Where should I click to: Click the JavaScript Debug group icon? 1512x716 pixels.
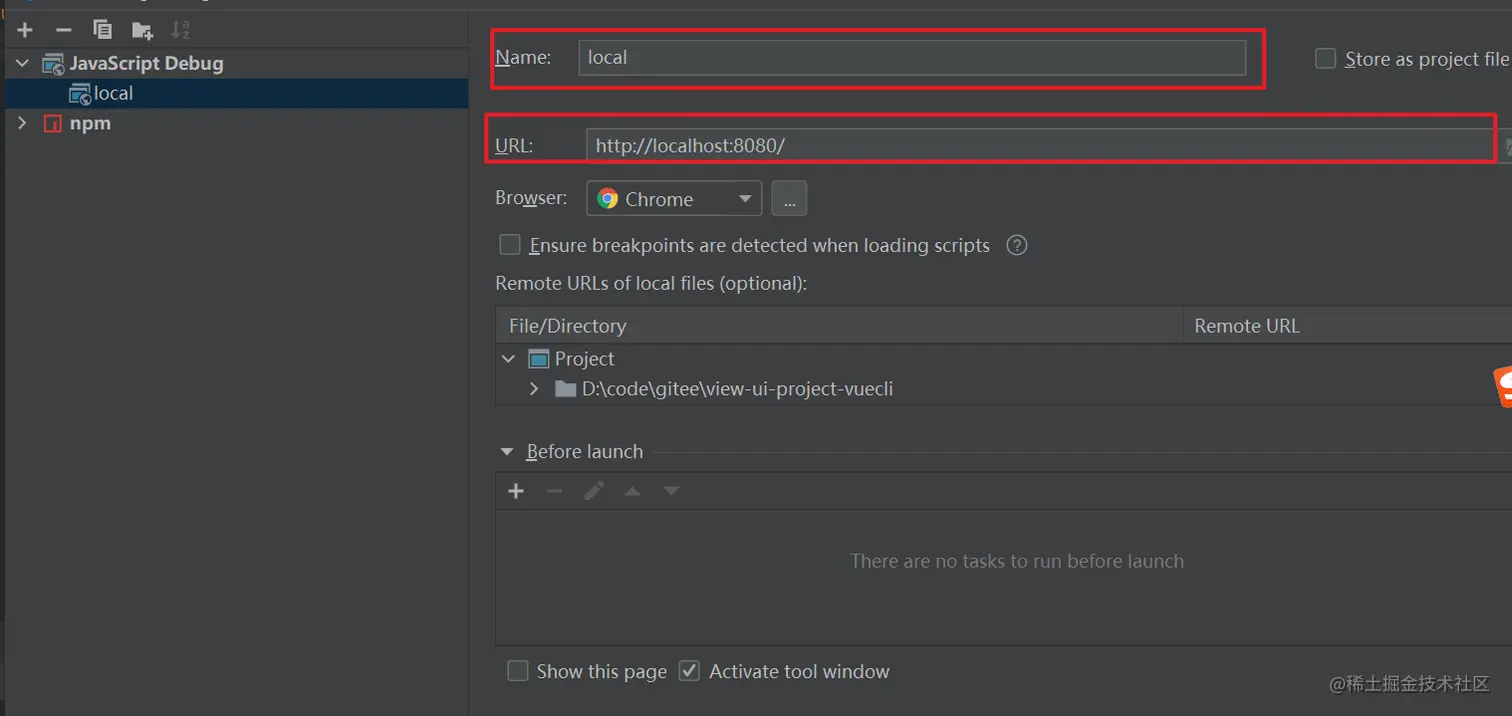pos(53,64)
